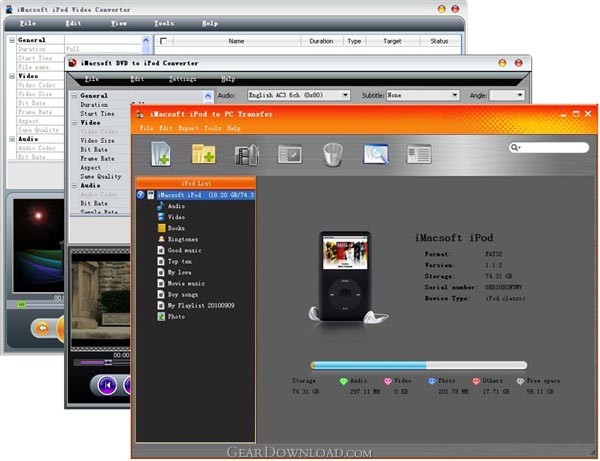Screen dimensions: 600x461
Task: Open Settings menu in DVD to iPod Converter
Action: pos(183,79)
